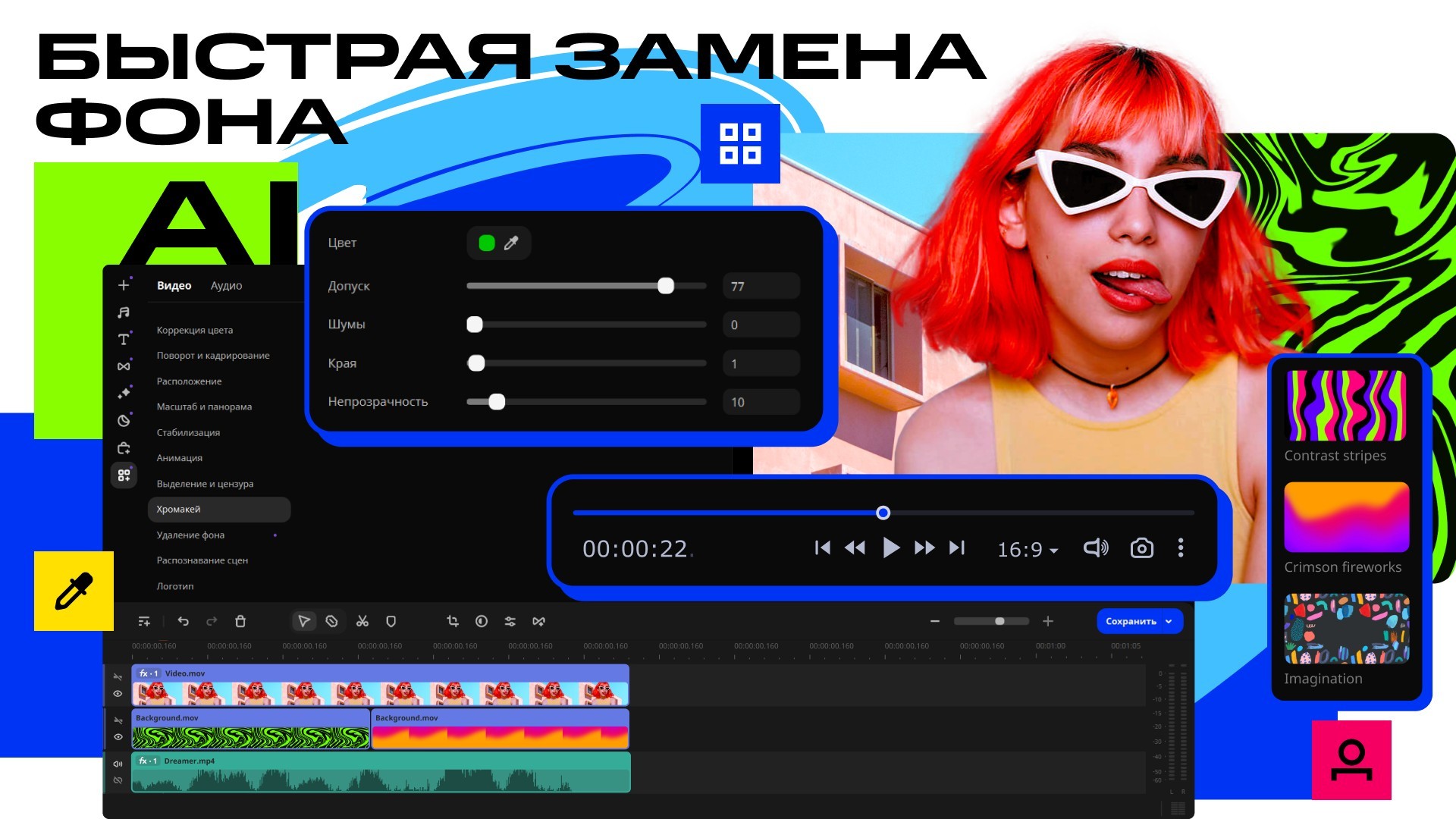The height and width of the screenshot is (819, 1456).
Task: Open the Titles tool in sidebar
Action: pos(124,339)
